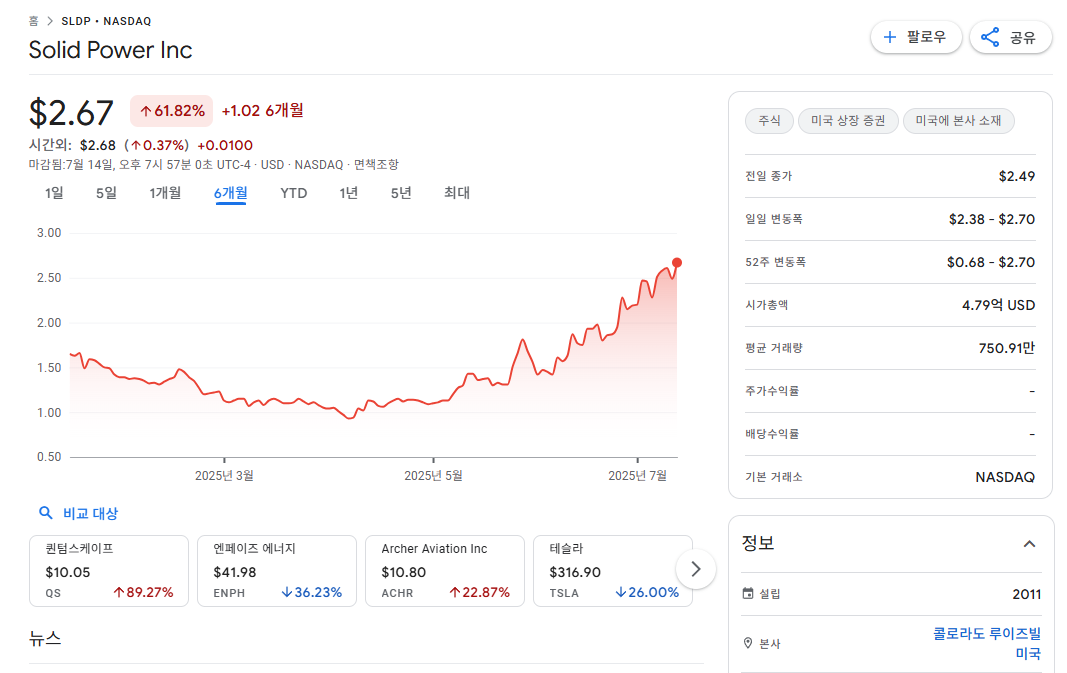The height and width of the screenshot is (673, 1067).
Task: Click the 미국에 본사 소재 tag chip
Action: (x=958, y=120)
